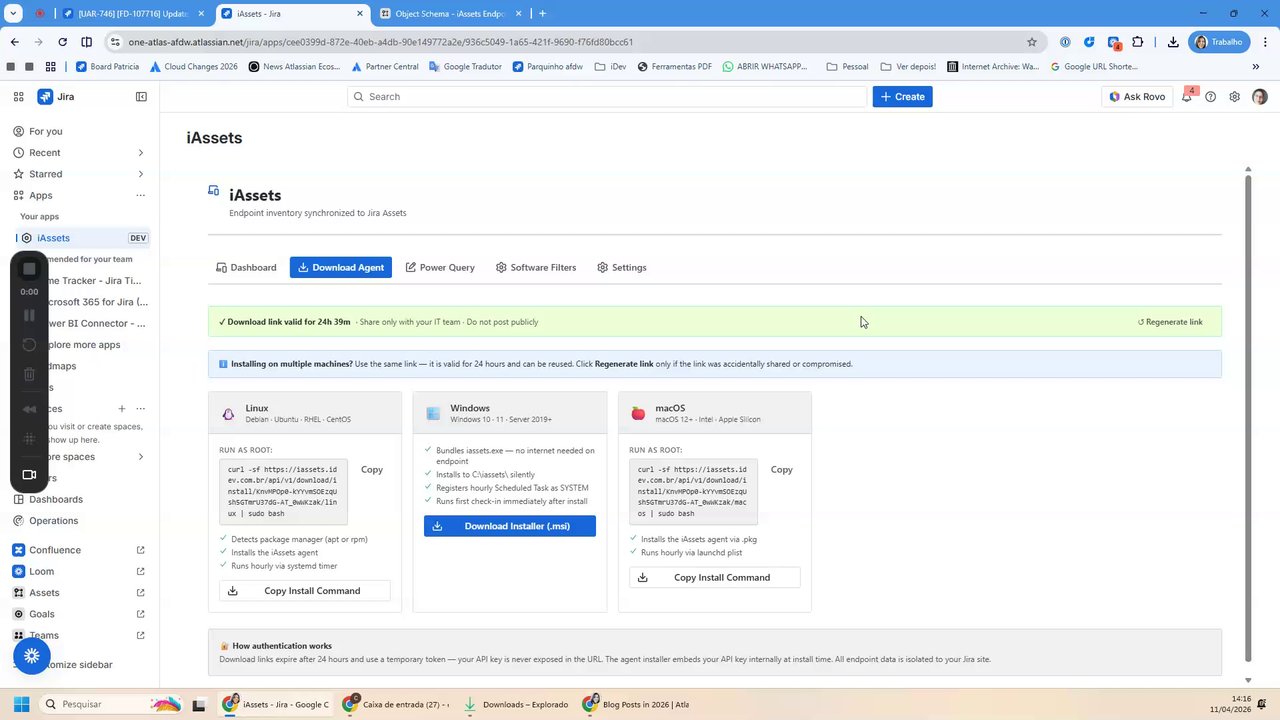This screenshot has height=720, width=1280.
Task: Open the Chrome tab search dropdown arrow
Action: [14, 14]
